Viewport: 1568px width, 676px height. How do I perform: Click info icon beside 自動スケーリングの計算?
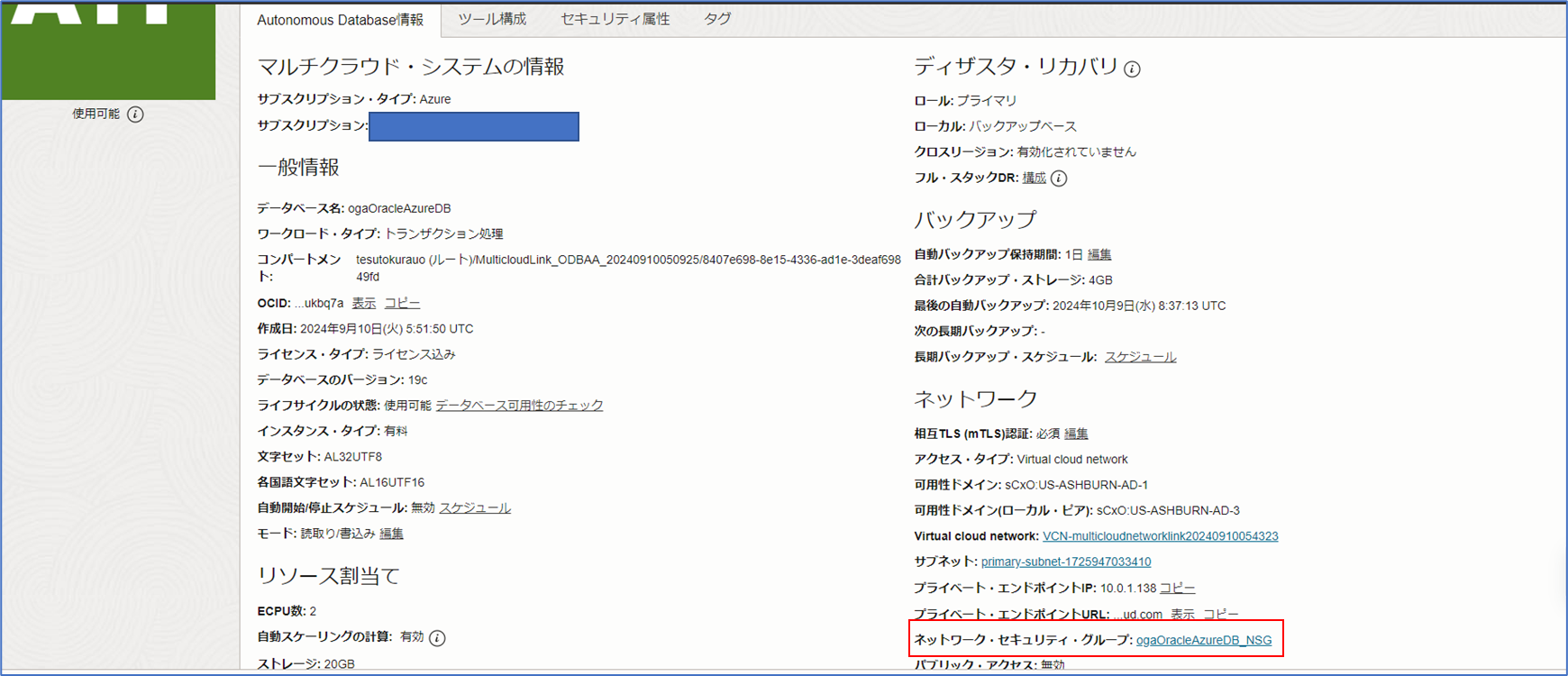(x=437, y=638)
